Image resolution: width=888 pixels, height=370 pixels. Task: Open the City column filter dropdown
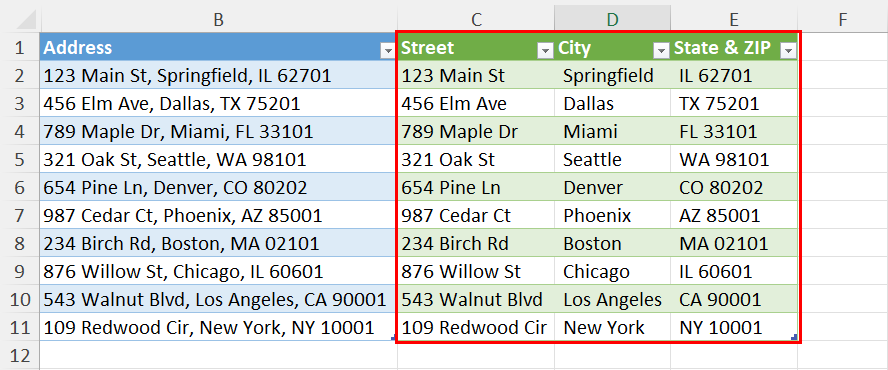pos(661,50)
